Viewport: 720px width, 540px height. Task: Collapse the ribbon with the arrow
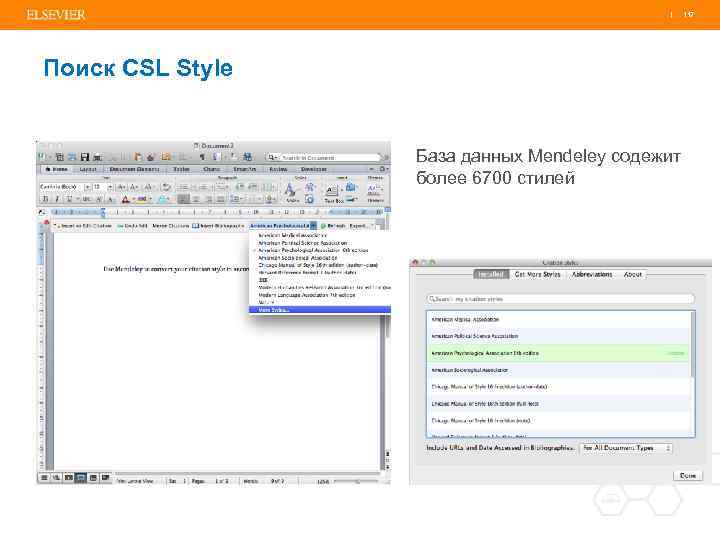point(371,169)
